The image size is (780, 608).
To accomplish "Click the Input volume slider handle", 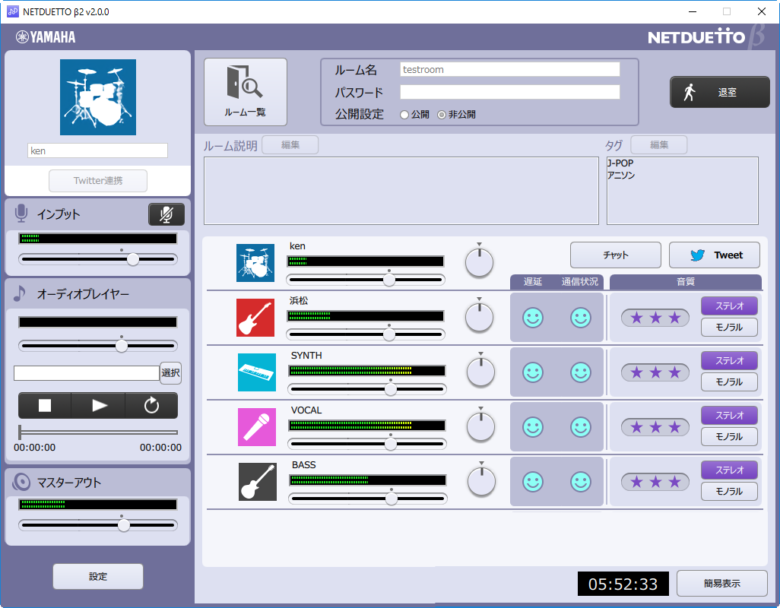I will click(133, 259).
